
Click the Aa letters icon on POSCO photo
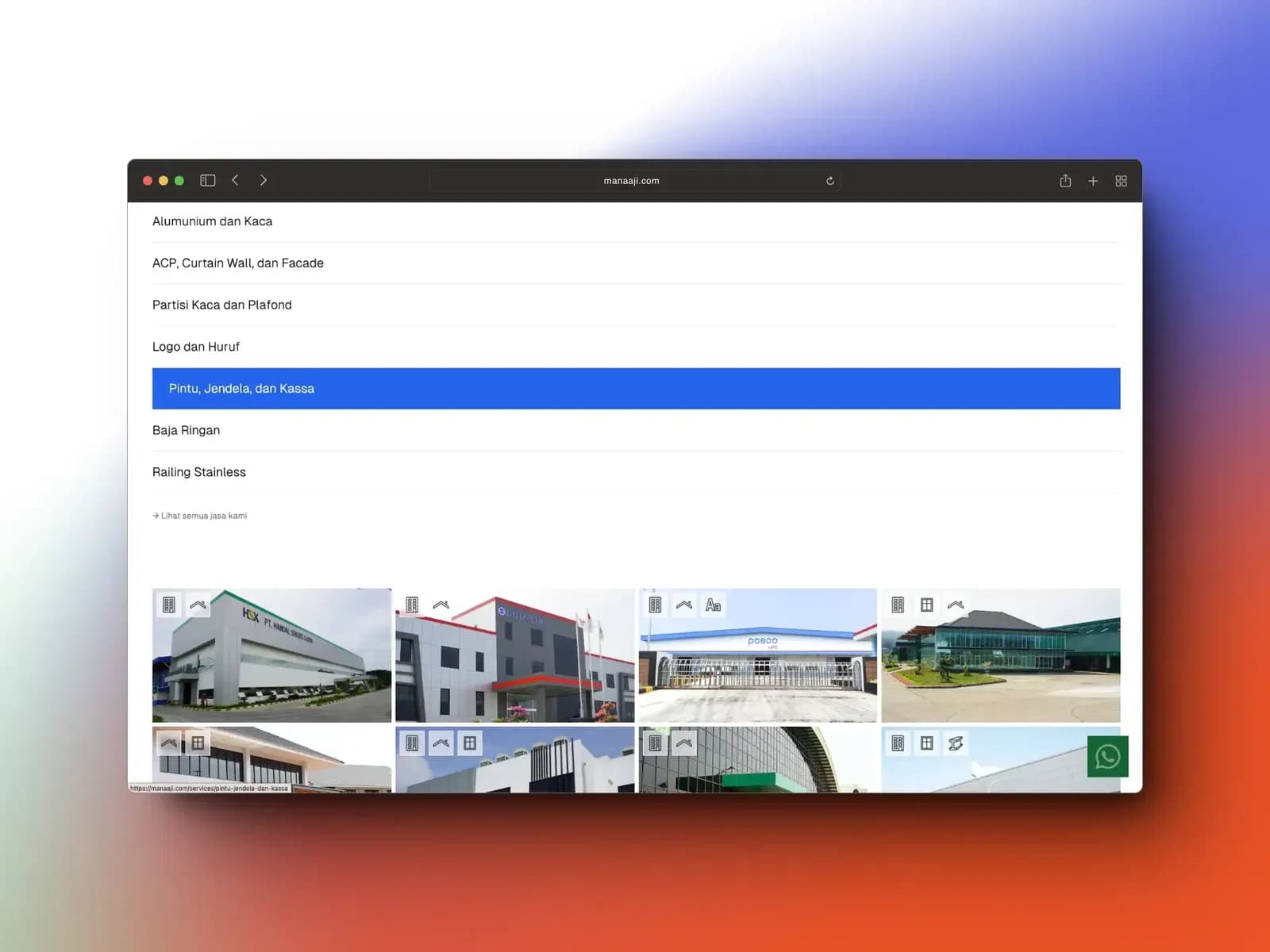713,605
